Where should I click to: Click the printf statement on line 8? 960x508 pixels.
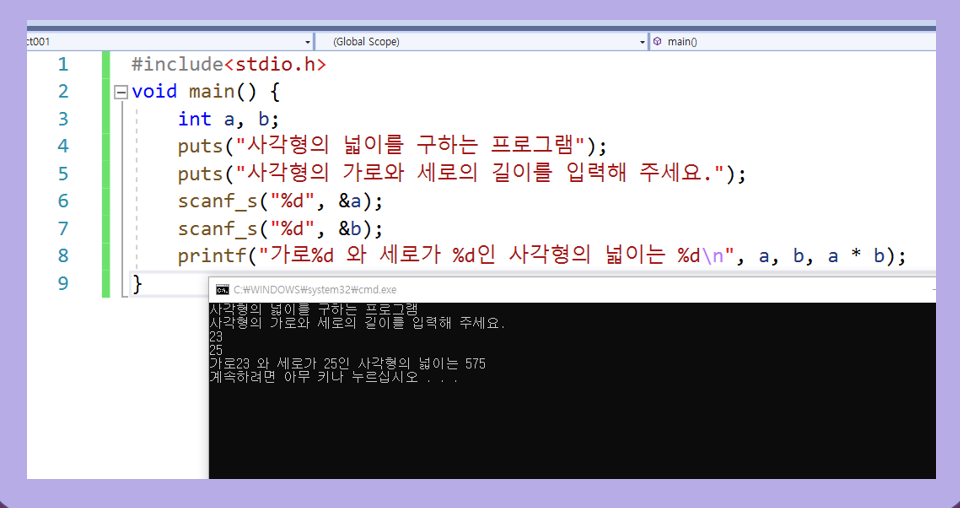(x=542, y=256)
